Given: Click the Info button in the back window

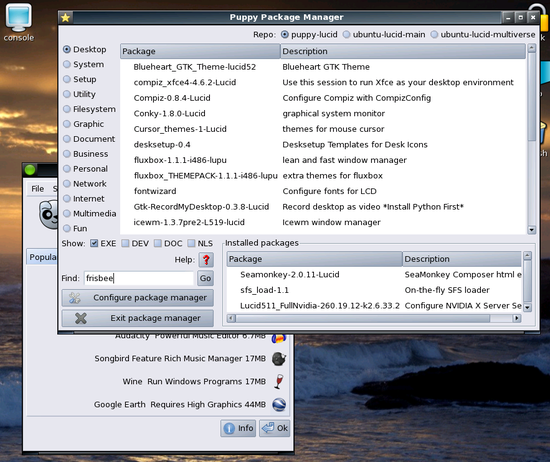Looking at the screenshot, I should click(x=238, y=428).
